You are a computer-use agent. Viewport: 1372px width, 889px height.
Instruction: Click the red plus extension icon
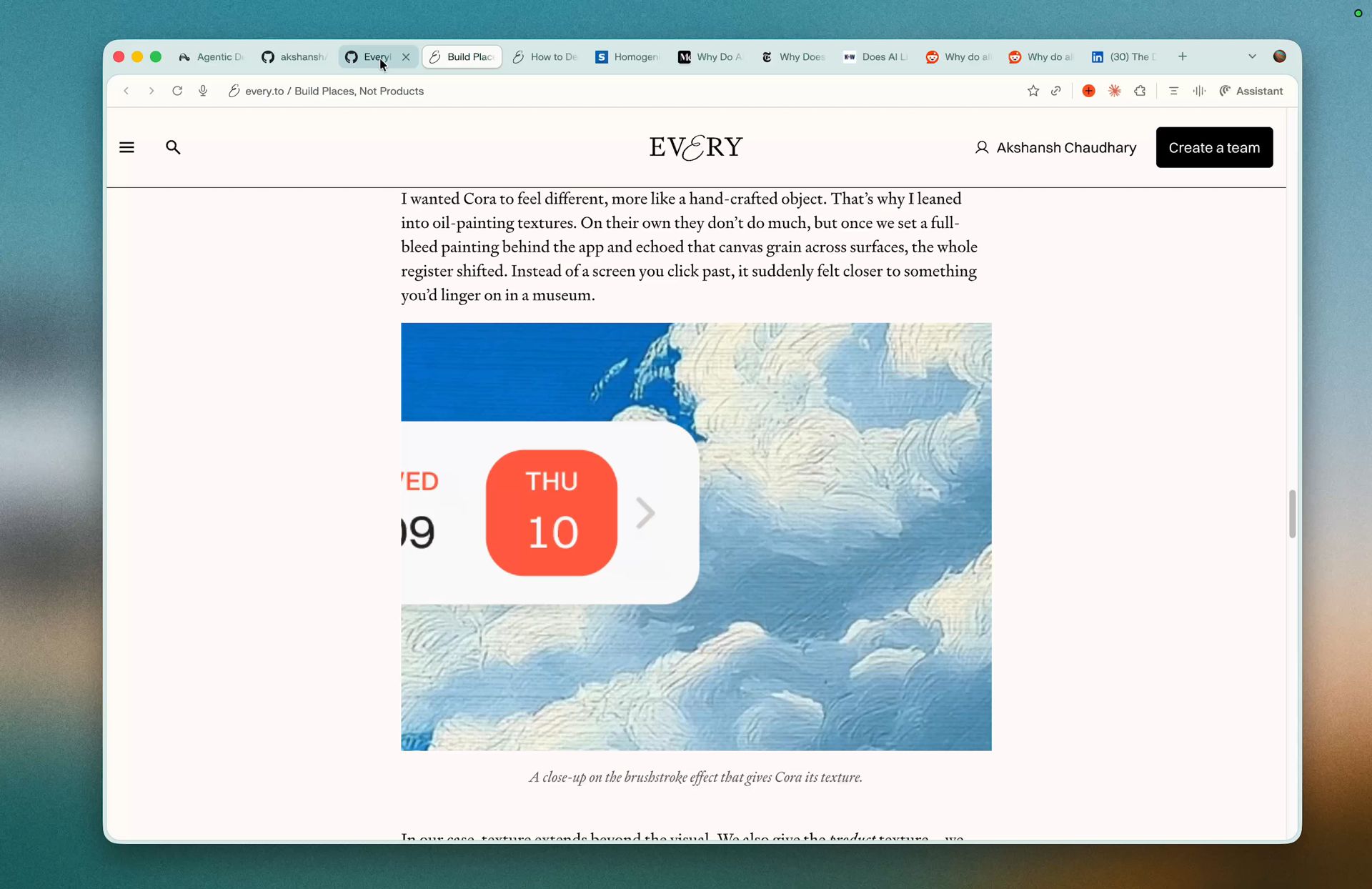(1088, 91)
